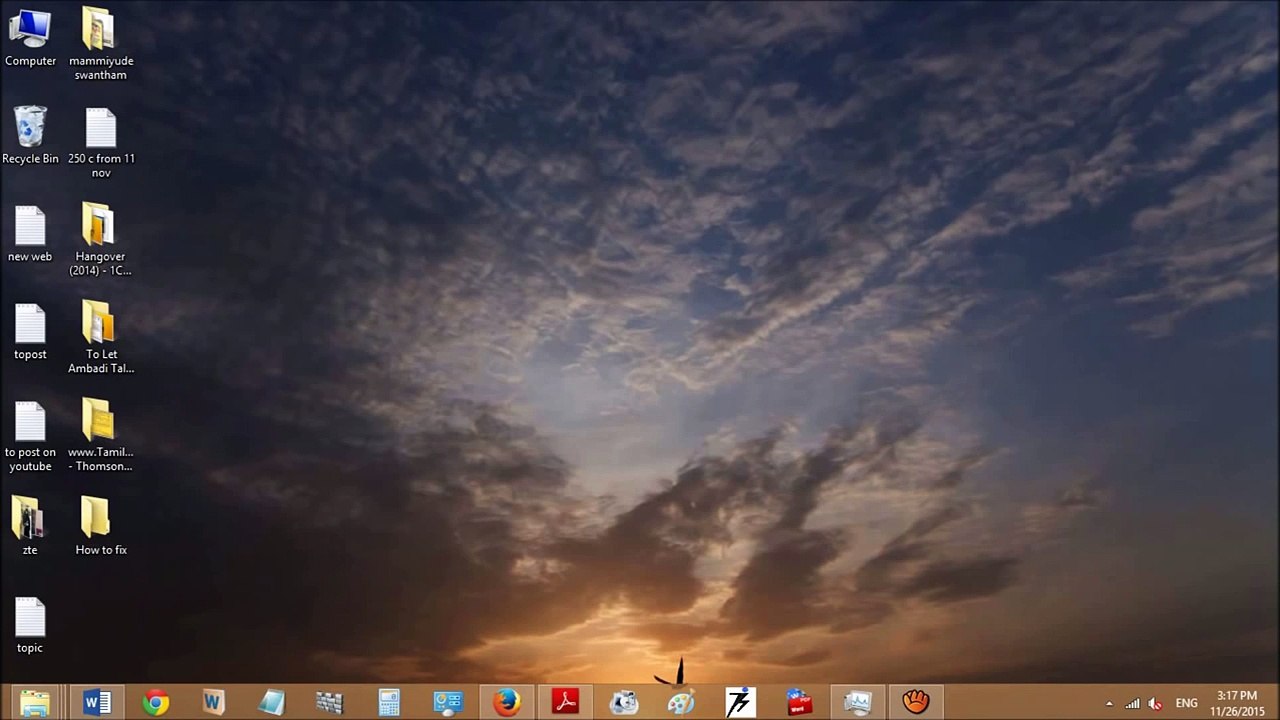
Task: Open the orange W app in the taskbar
Action: (x=213, y=702)
